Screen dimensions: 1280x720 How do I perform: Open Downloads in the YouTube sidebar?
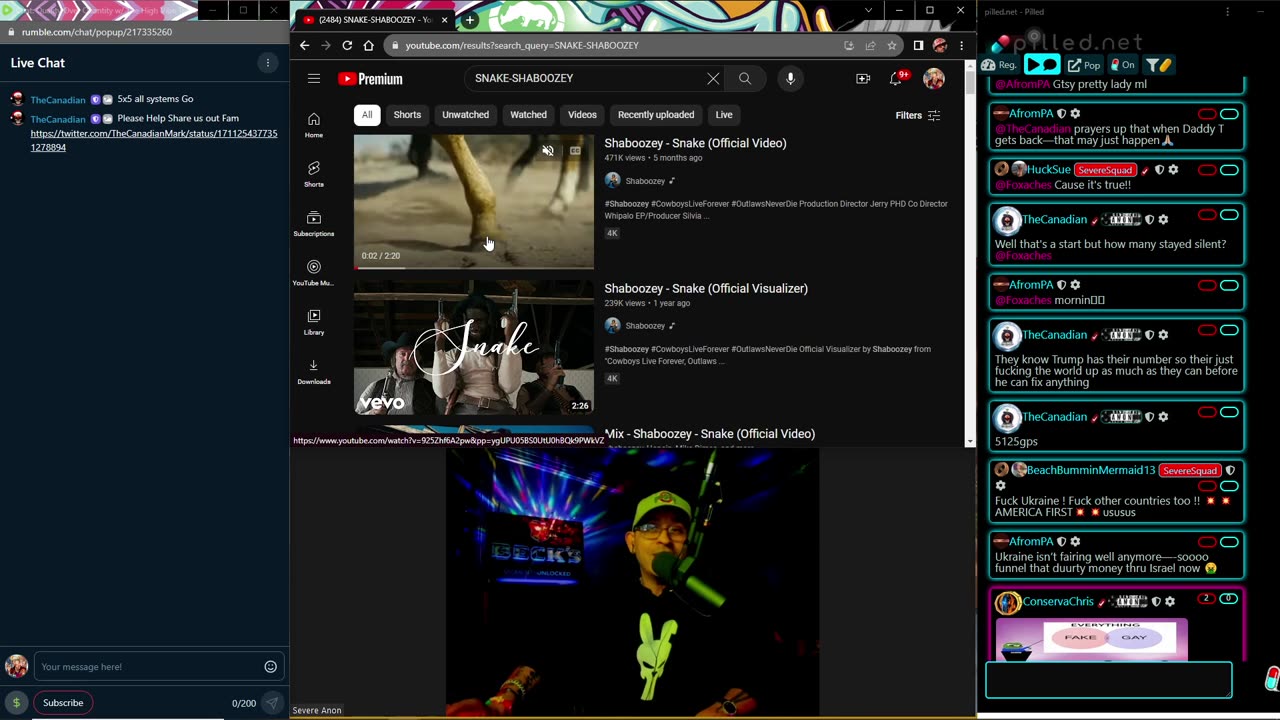point(314,370)
